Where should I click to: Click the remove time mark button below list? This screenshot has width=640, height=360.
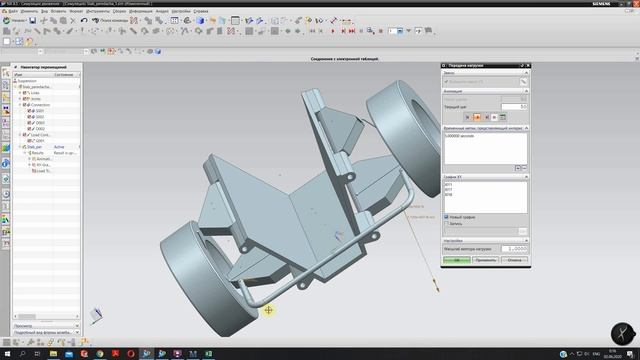click(524, 168)
